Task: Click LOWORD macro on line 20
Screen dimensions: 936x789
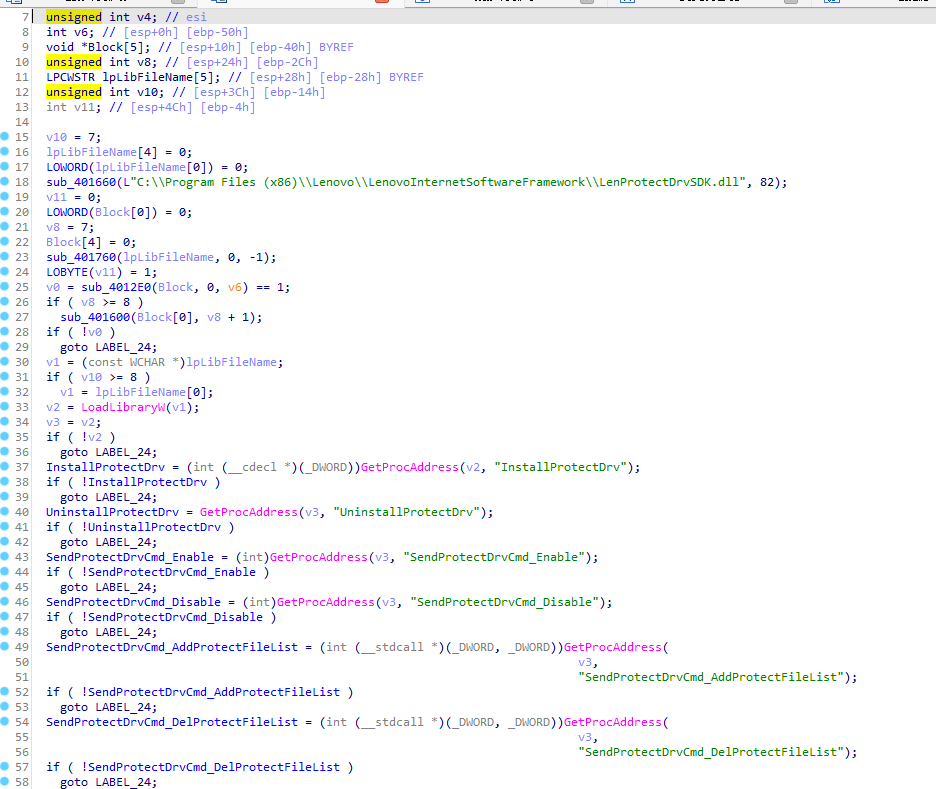Action: click(67, 212)
